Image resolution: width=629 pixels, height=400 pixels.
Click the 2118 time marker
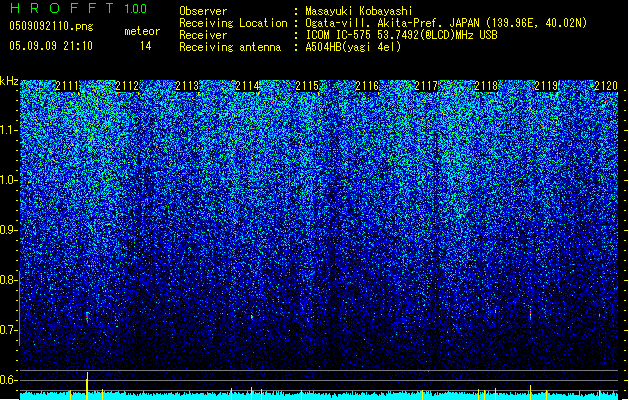point(486,86)
